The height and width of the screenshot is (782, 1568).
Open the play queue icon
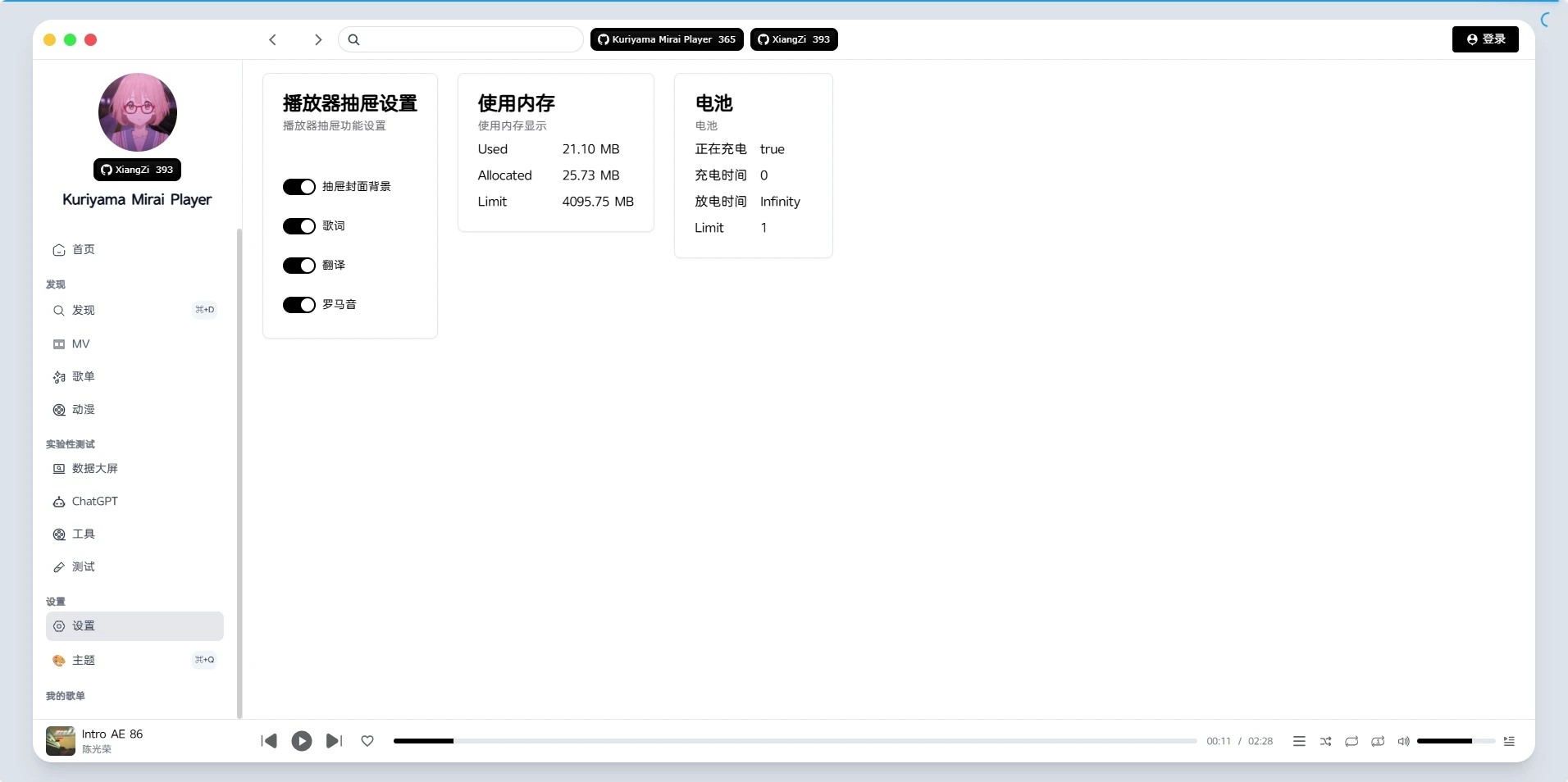(1509, 741)
